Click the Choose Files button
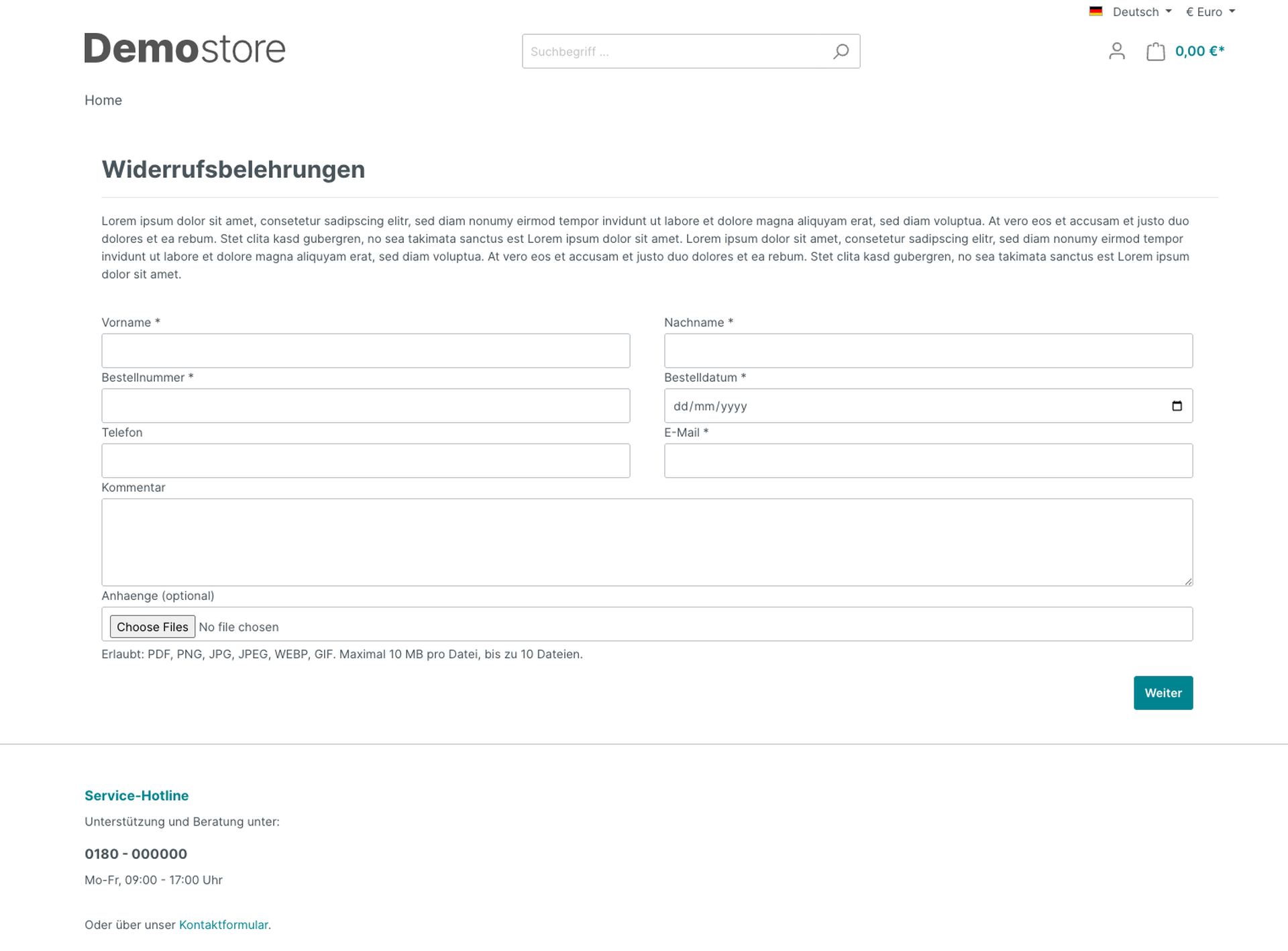 [152, 626]
